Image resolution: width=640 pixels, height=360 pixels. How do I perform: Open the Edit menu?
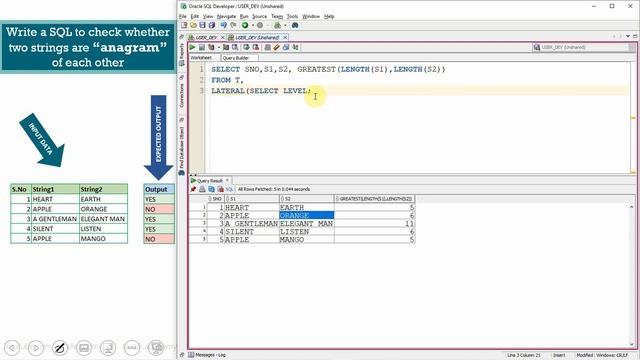(195, 16)
